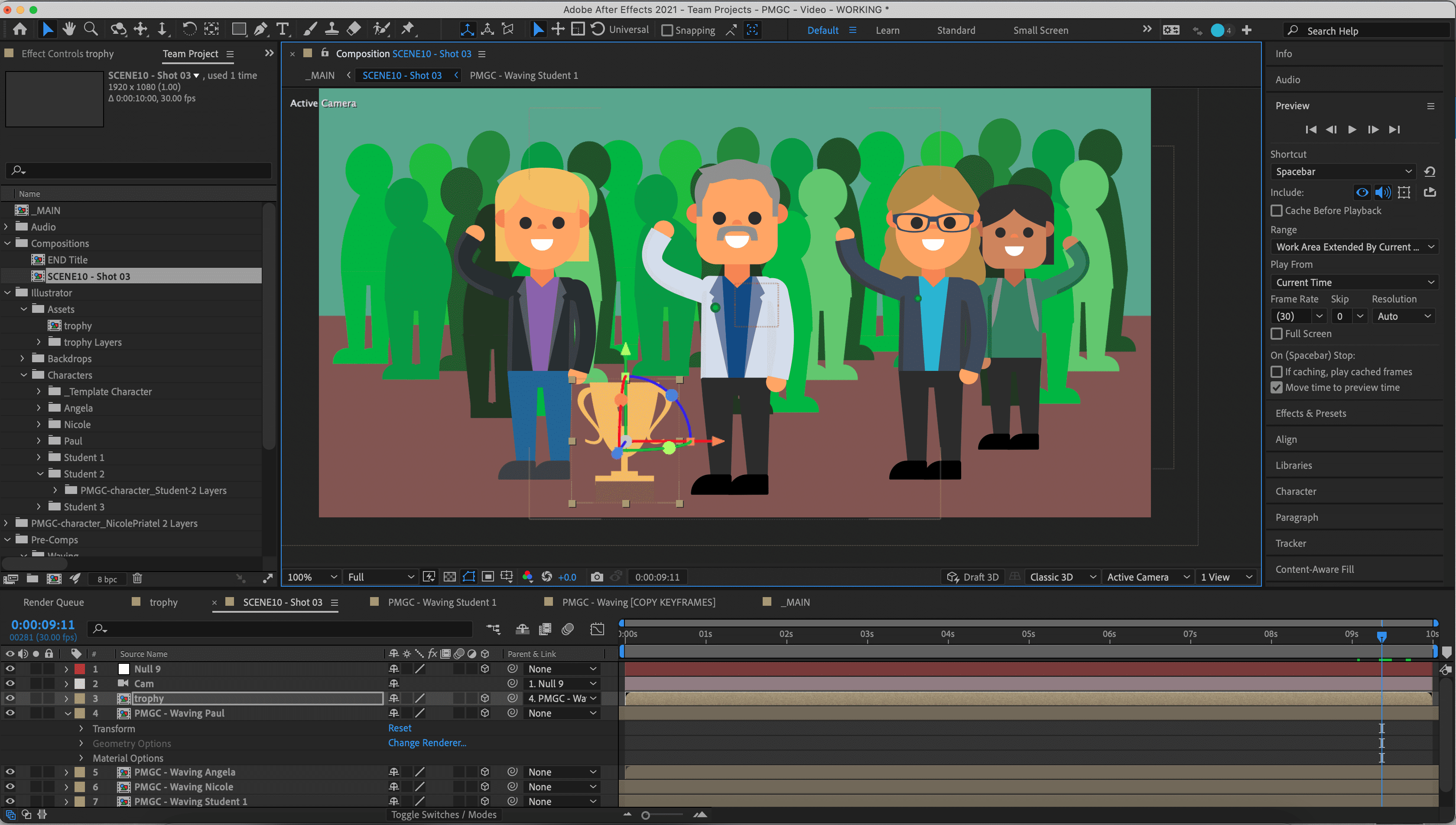Click the Home icon in toolbar
Screen dimensions: 1456x825
tap(20, 29)
